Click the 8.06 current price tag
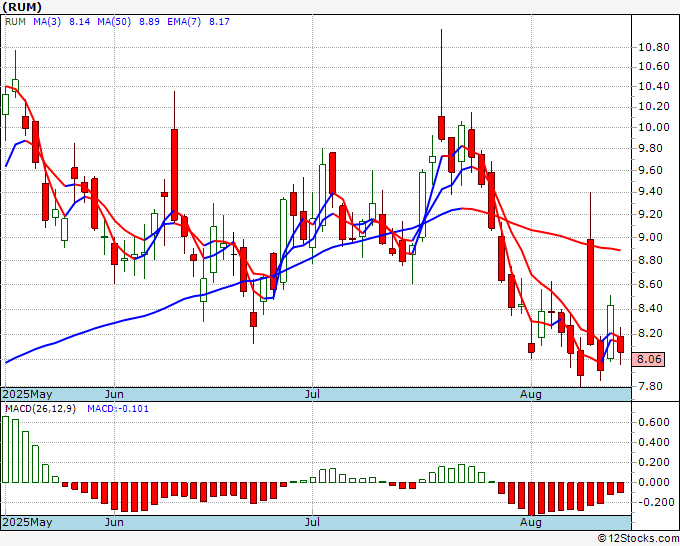Screen dimensions: 680x546 click(x=648, y=359)
